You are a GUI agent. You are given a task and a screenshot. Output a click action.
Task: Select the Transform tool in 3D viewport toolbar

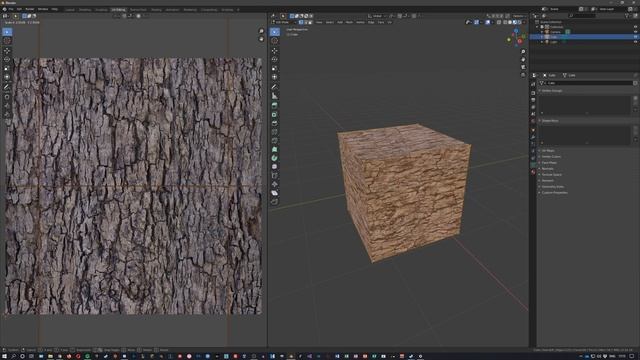[x=275, y=77]
